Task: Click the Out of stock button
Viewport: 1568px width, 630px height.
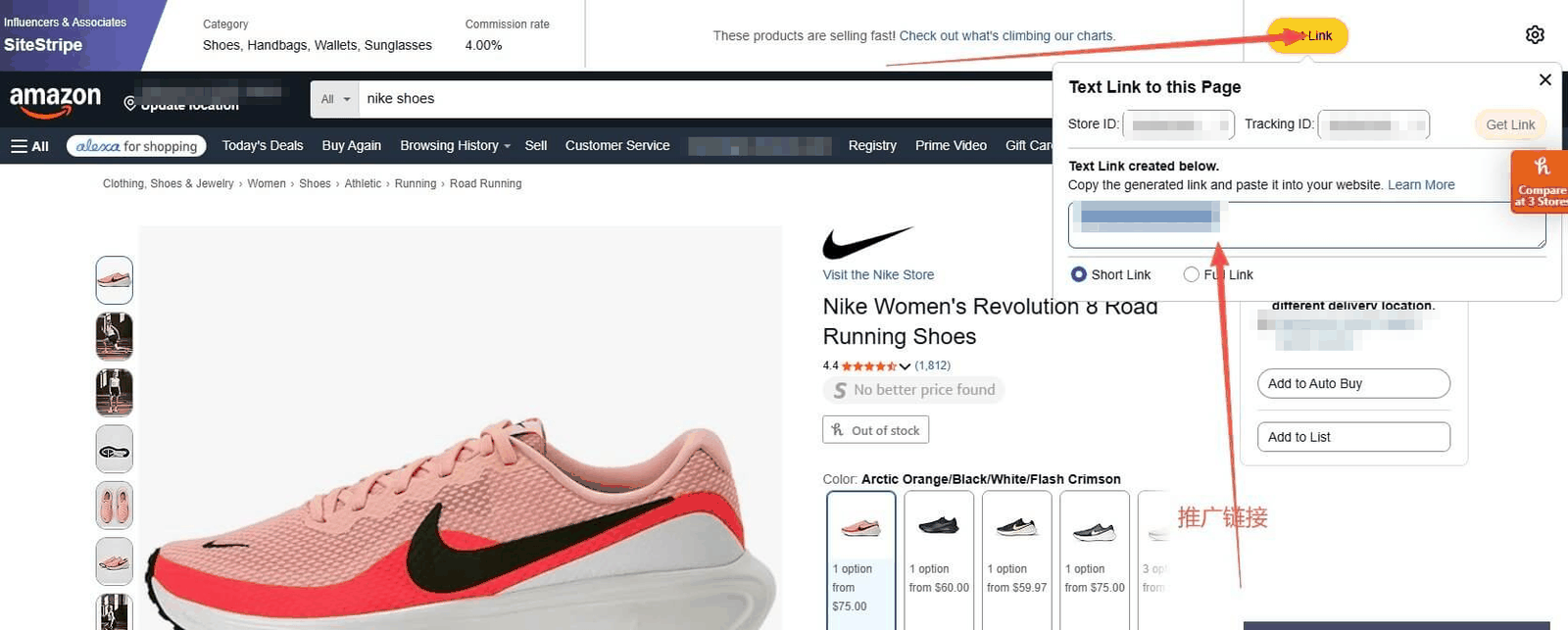Action: (x=876, y=430)
